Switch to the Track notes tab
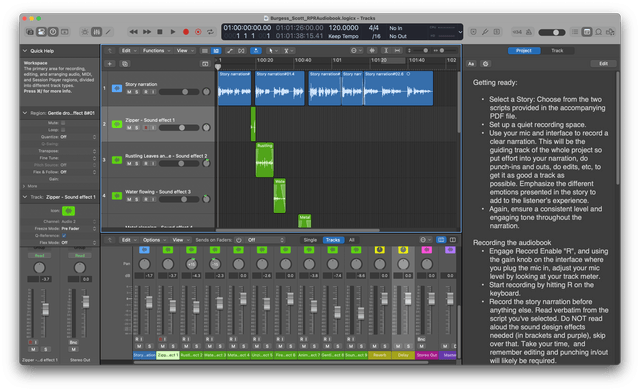Viewport: 640px width, 391px height. pos(557,51)
